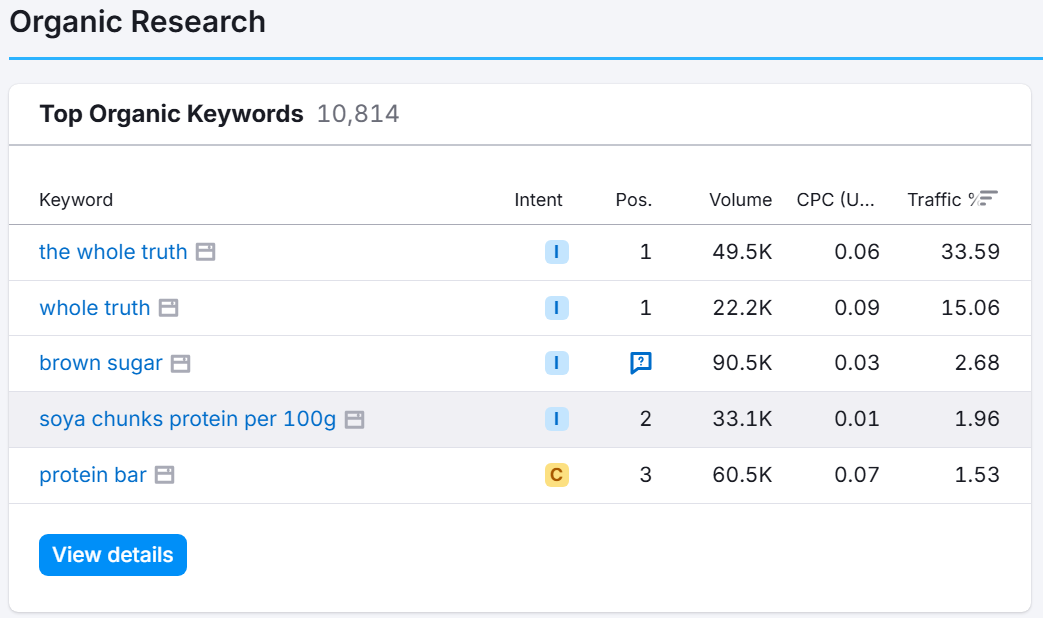The height and width of the screenshot is (618, 1043).
Task: Click the Informational intent badge for brown sugar
Action: [x=557, y=363]
